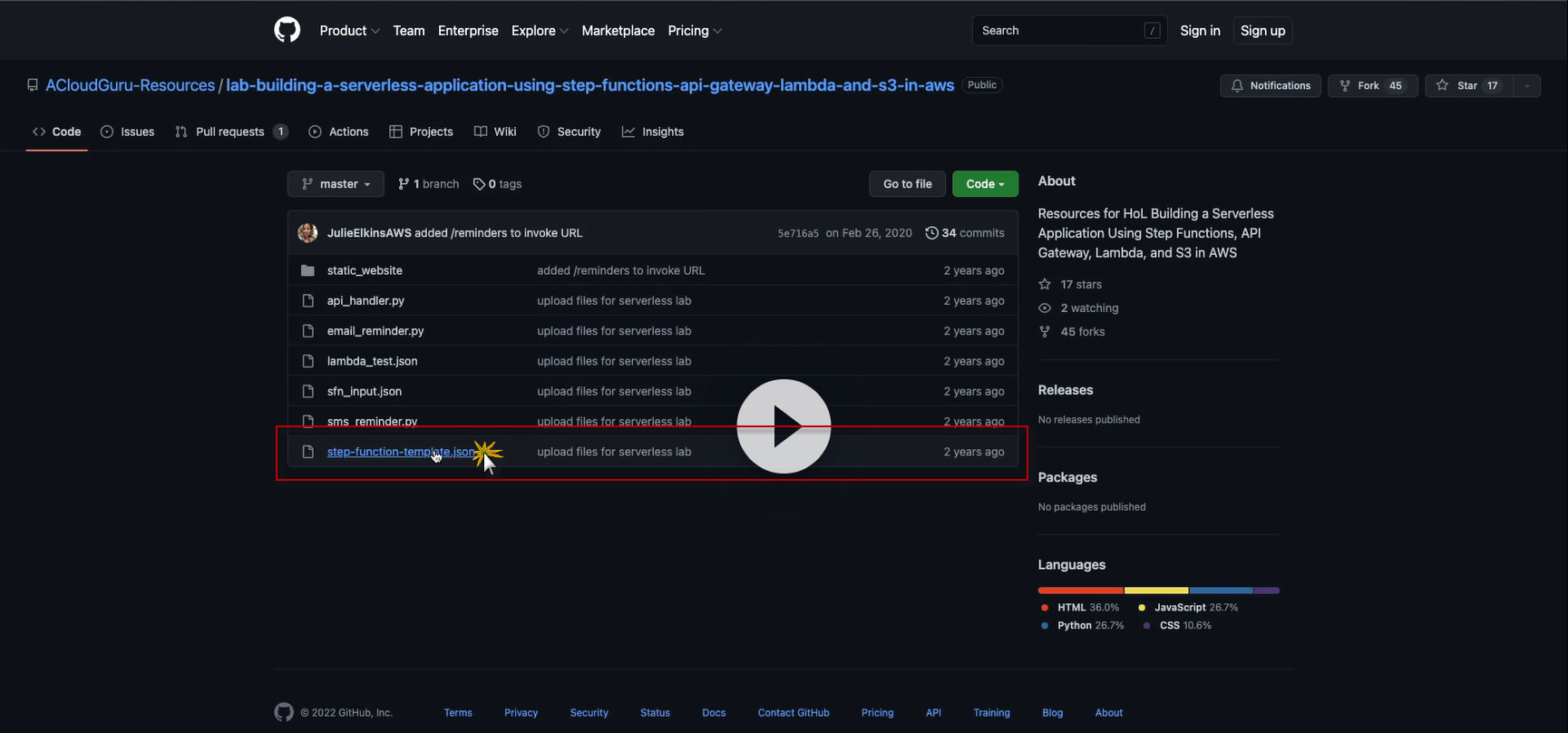1568x733 pixels.
Task: Expand the Explore dropdown
Action: coord(540,31)
